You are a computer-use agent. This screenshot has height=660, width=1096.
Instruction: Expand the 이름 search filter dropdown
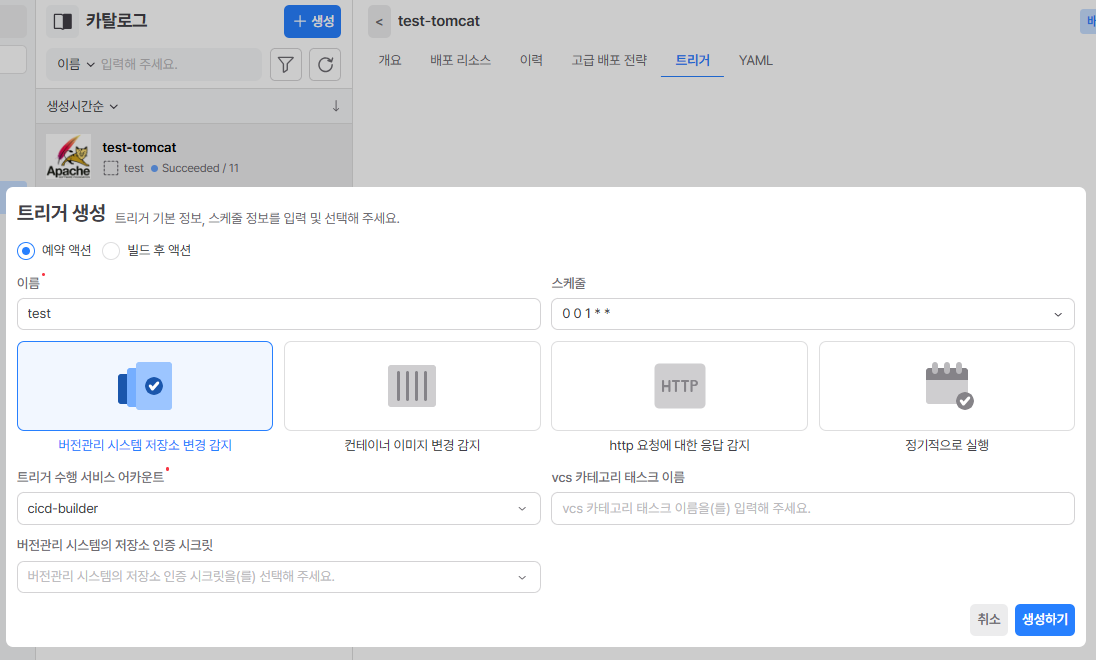click(x=75, y=64)
